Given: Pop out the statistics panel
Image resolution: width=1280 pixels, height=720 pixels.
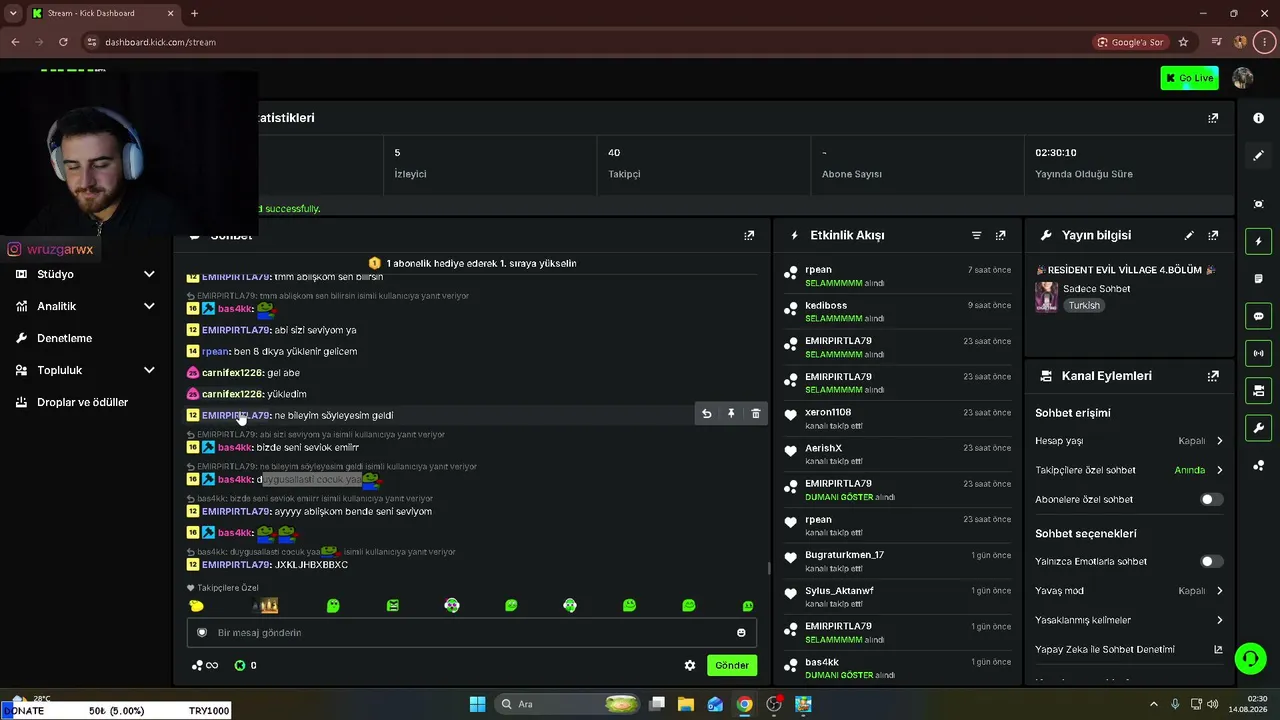Looking at the screenshot, I should point(1213,118).
